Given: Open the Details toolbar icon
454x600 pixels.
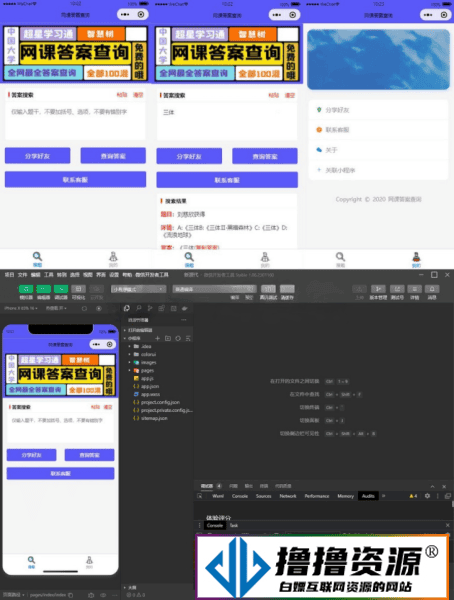Looking at the screenshot, I should tap(414, 289).
